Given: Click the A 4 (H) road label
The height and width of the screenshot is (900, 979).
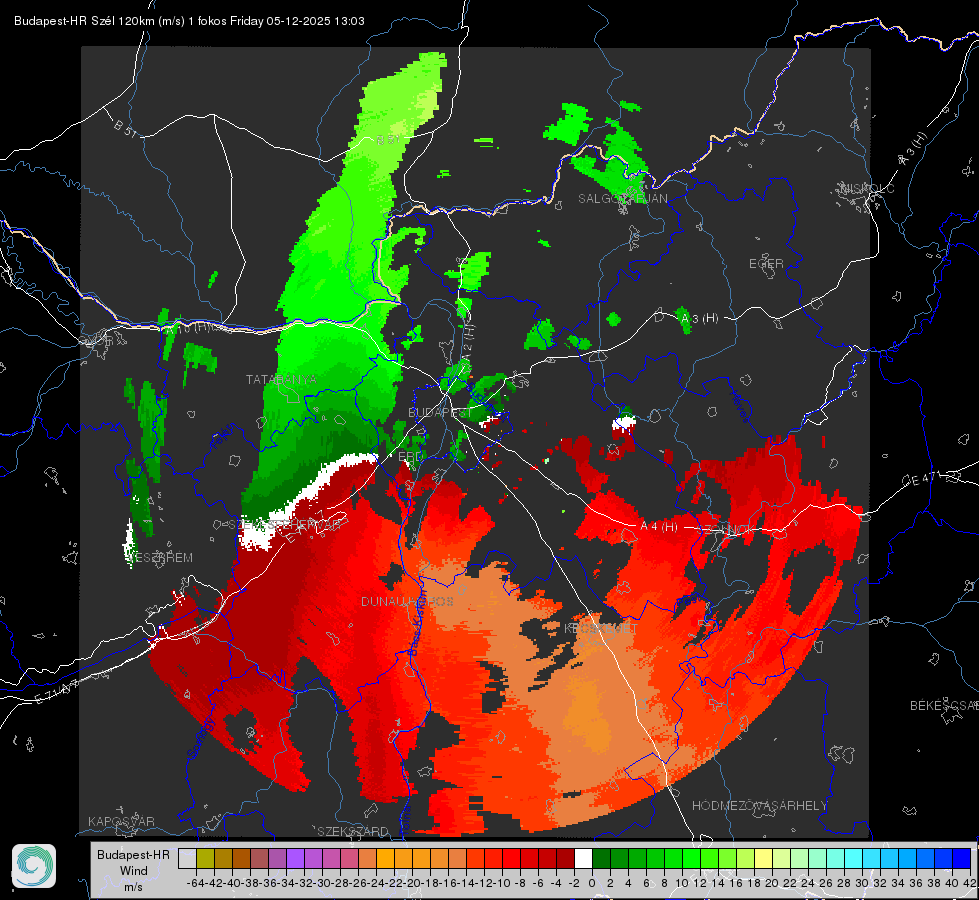Looking at the screenshot, I should coord(659,527).
